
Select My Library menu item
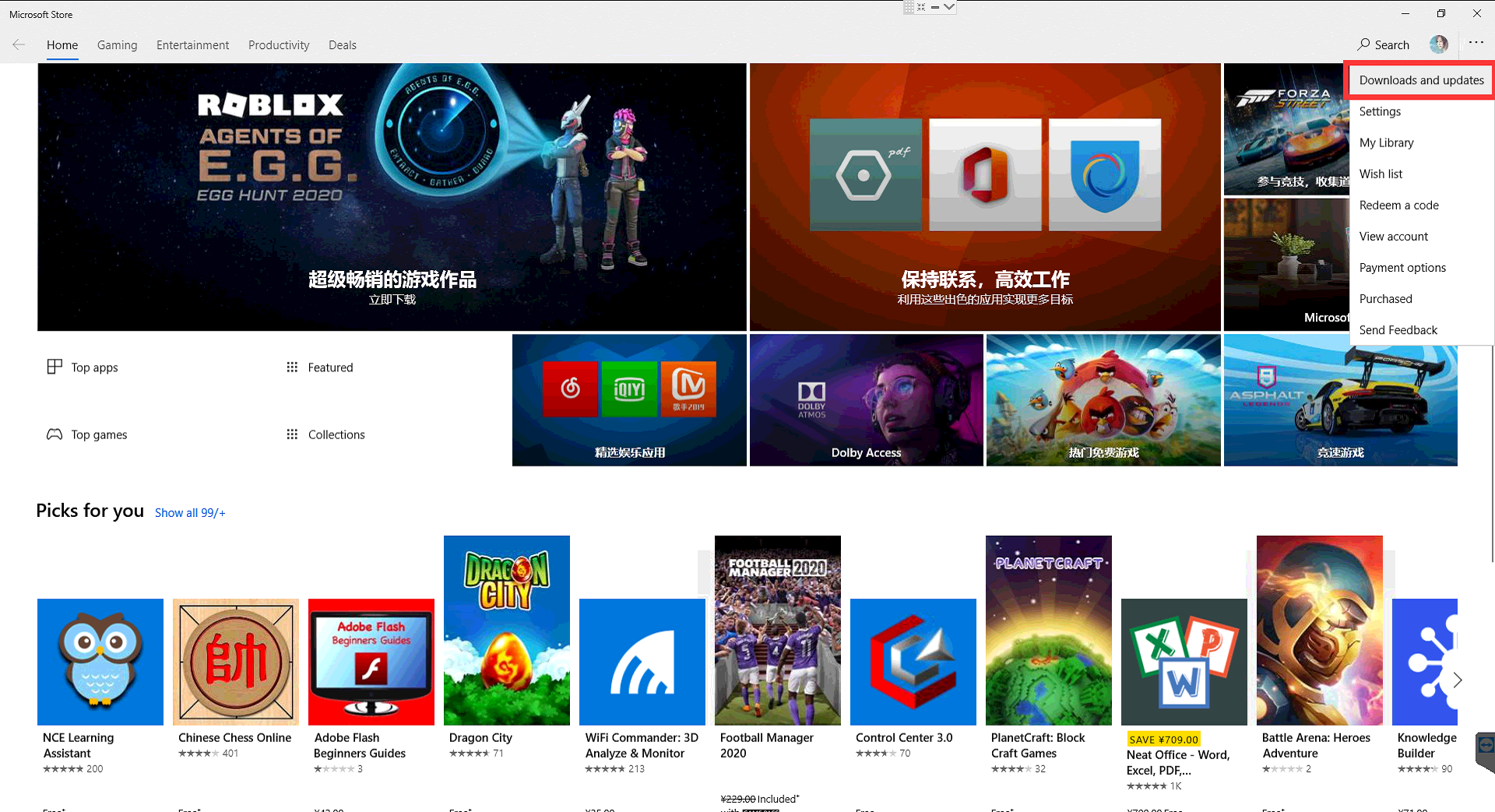pyautogui.click(x=1421, y=142)
